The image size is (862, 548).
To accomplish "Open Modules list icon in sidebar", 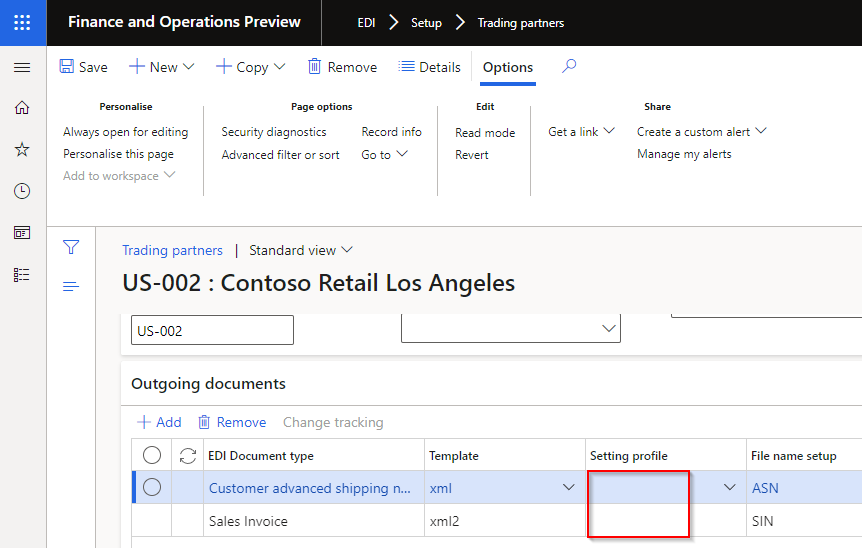I will pos(22,274).
